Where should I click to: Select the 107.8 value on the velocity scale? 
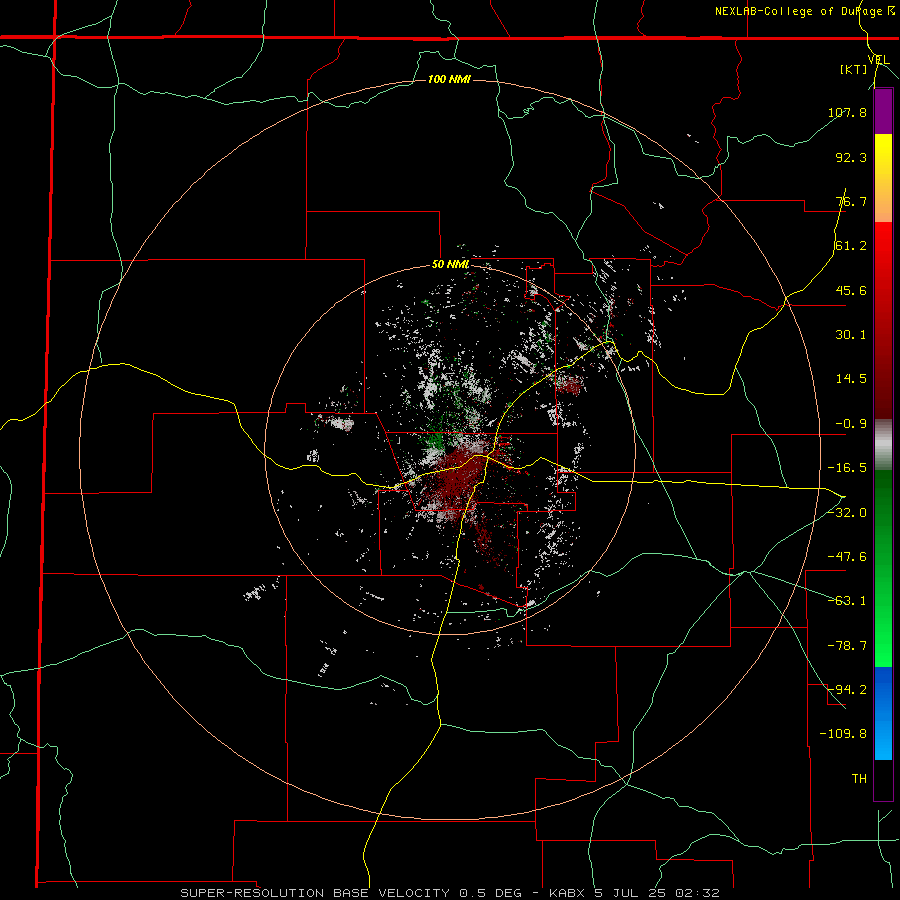point(847,112)
